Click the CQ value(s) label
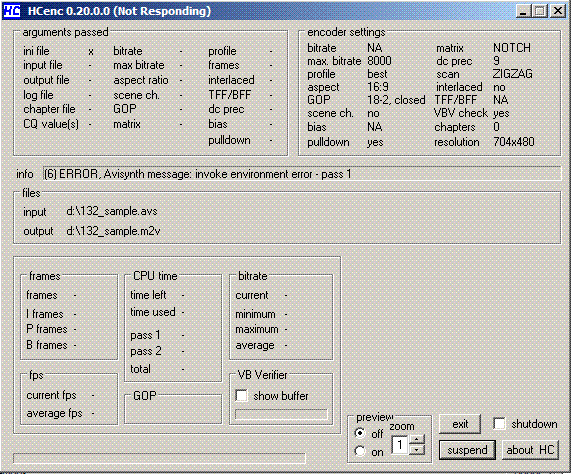 coord(51,124)
